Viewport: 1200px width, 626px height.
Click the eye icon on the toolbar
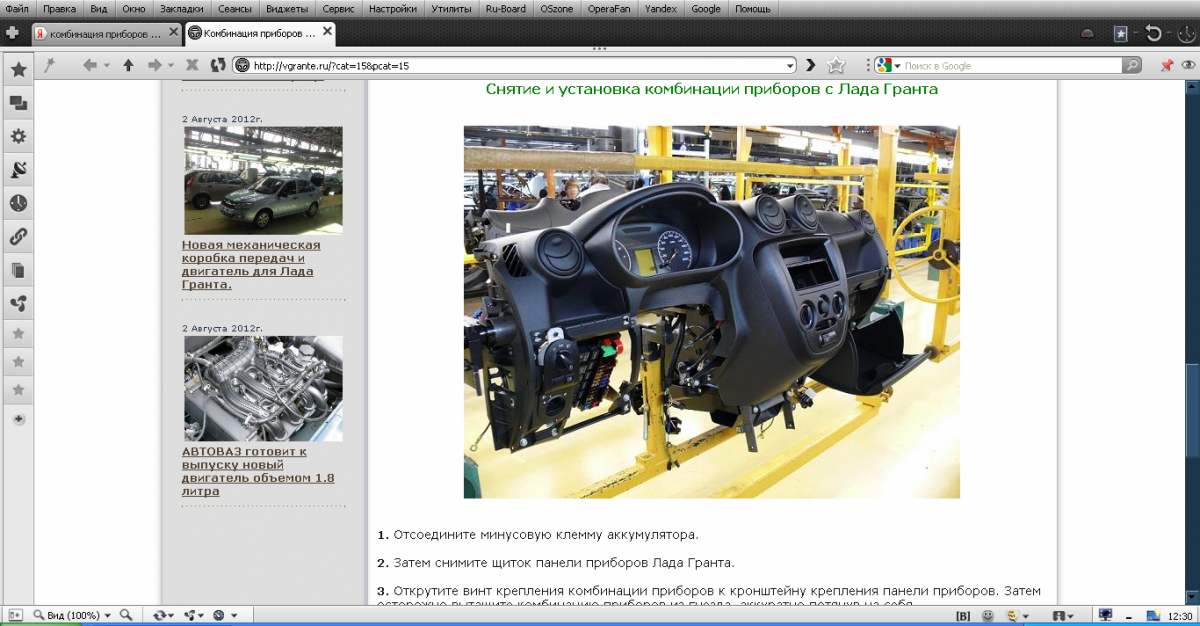[1189, 66]
